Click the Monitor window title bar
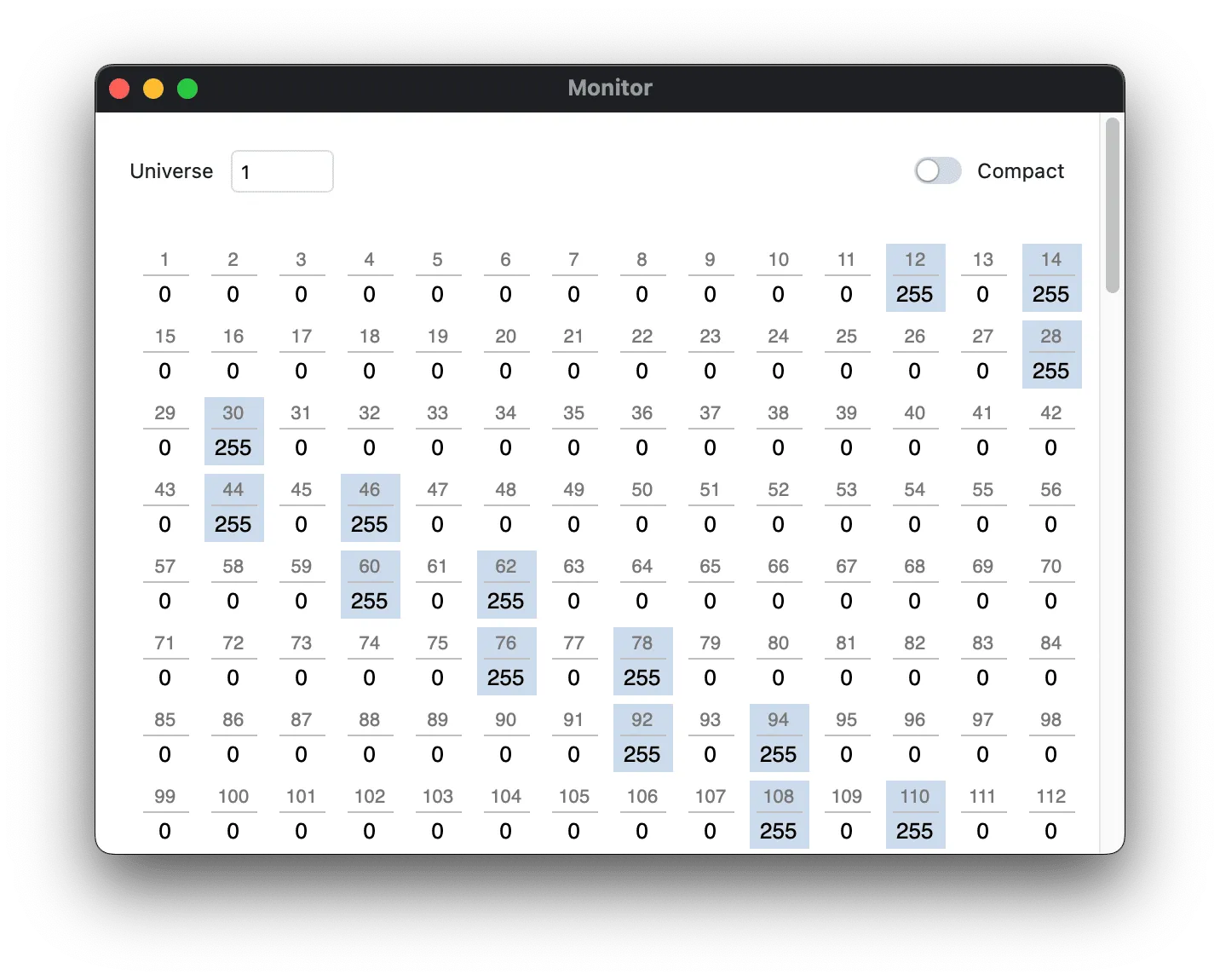1220x980 pixels. click(x=610, y=88)
